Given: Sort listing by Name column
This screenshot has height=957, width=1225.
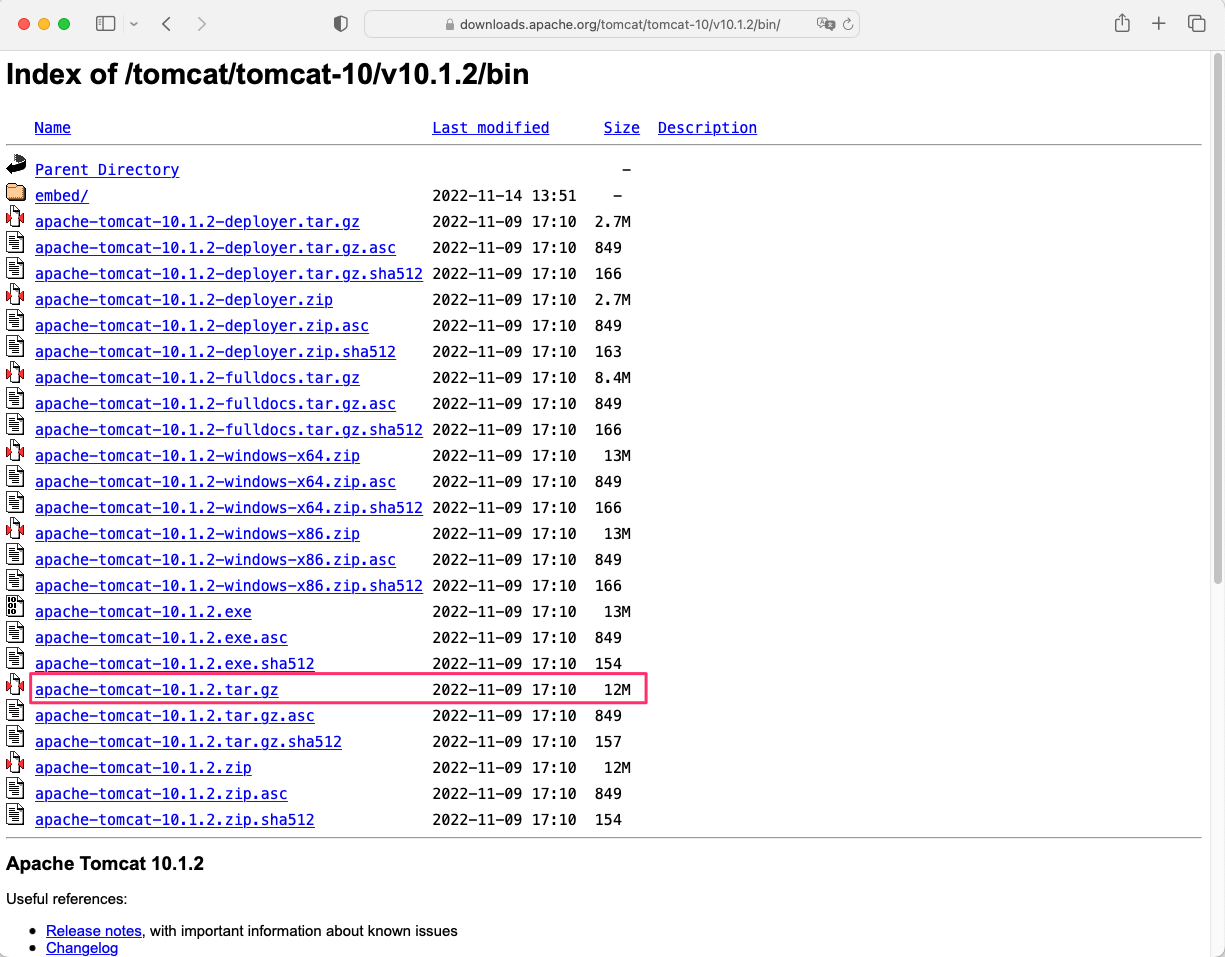Looking at the screenshot, I should click(52, 128).
